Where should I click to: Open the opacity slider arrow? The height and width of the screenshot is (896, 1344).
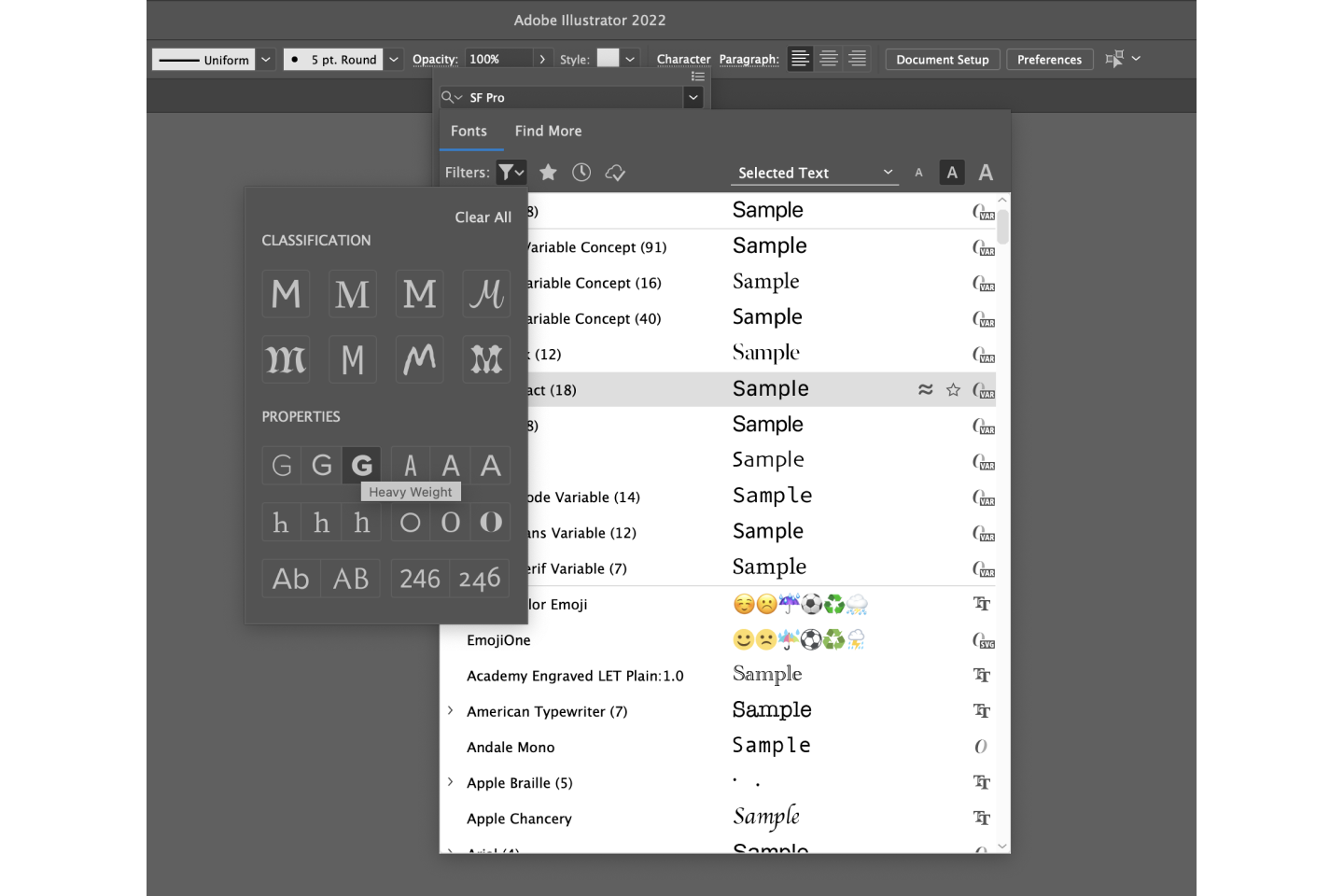(542, 59)
